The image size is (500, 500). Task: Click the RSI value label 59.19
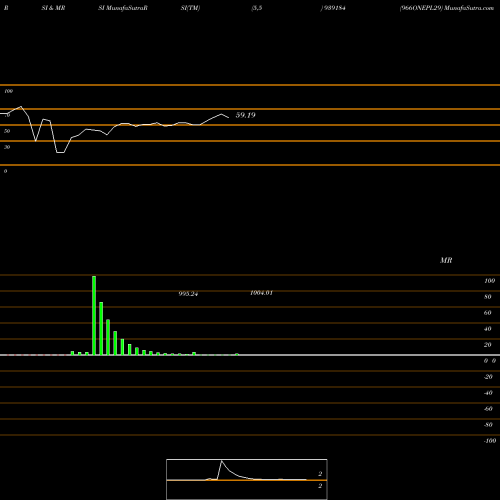[245, 115]
